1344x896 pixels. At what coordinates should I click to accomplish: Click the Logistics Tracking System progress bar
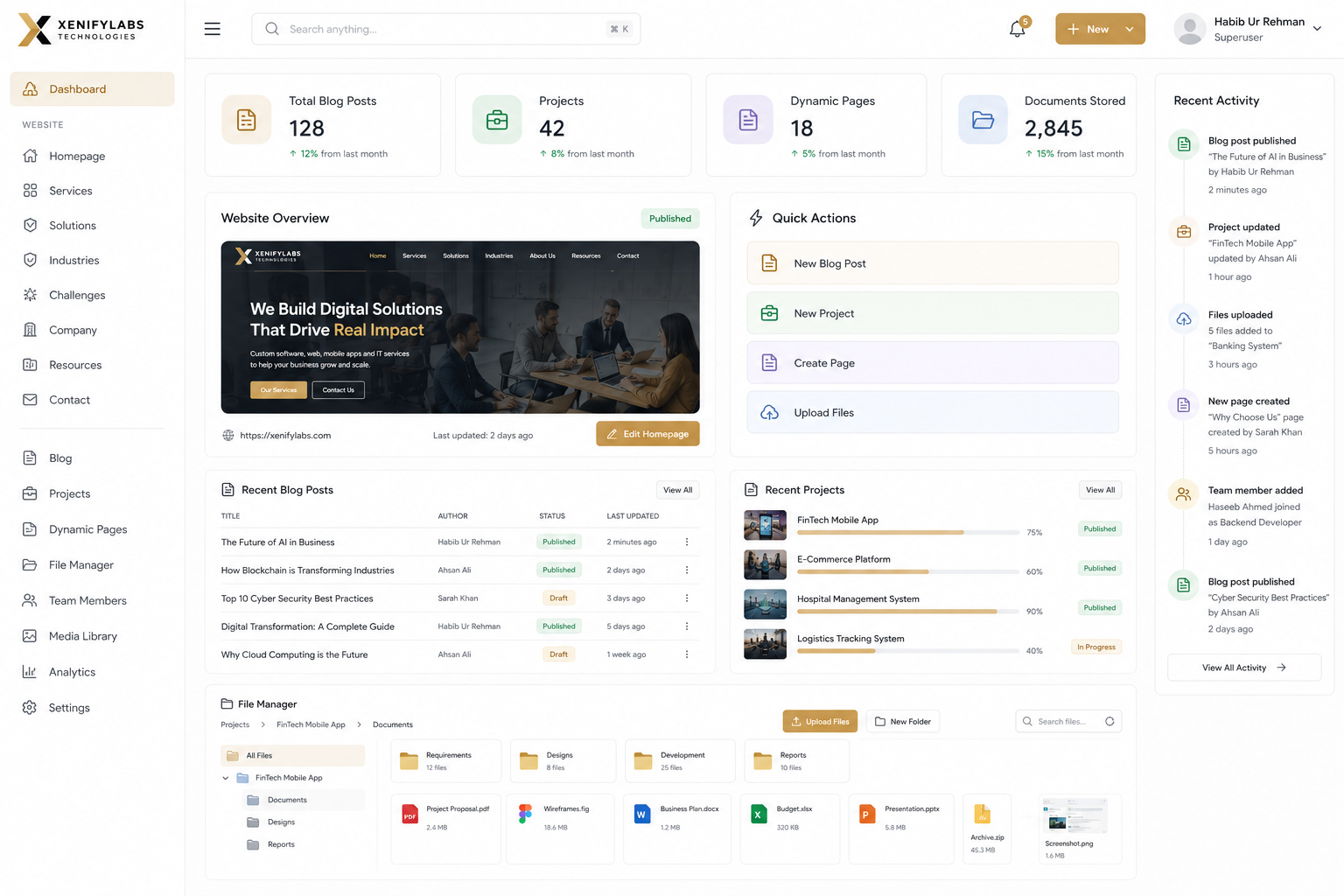908,651
